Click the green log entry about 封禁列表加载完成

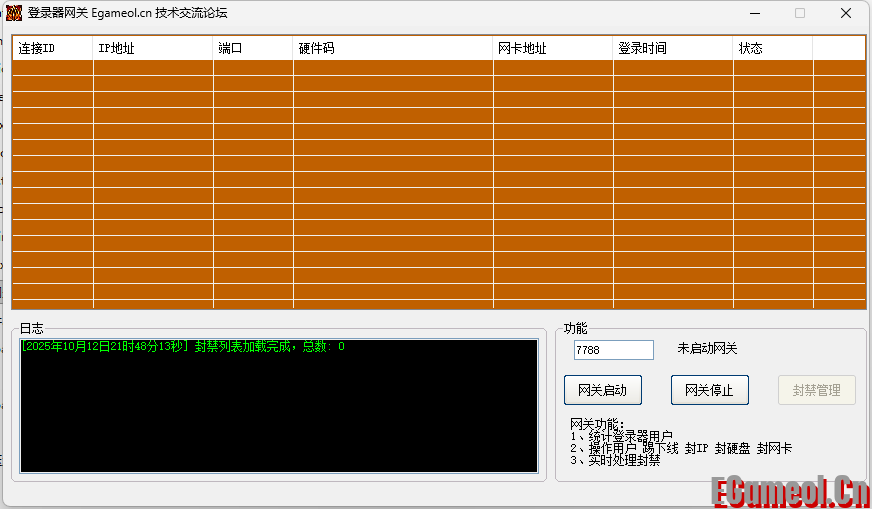pos(182,347)
